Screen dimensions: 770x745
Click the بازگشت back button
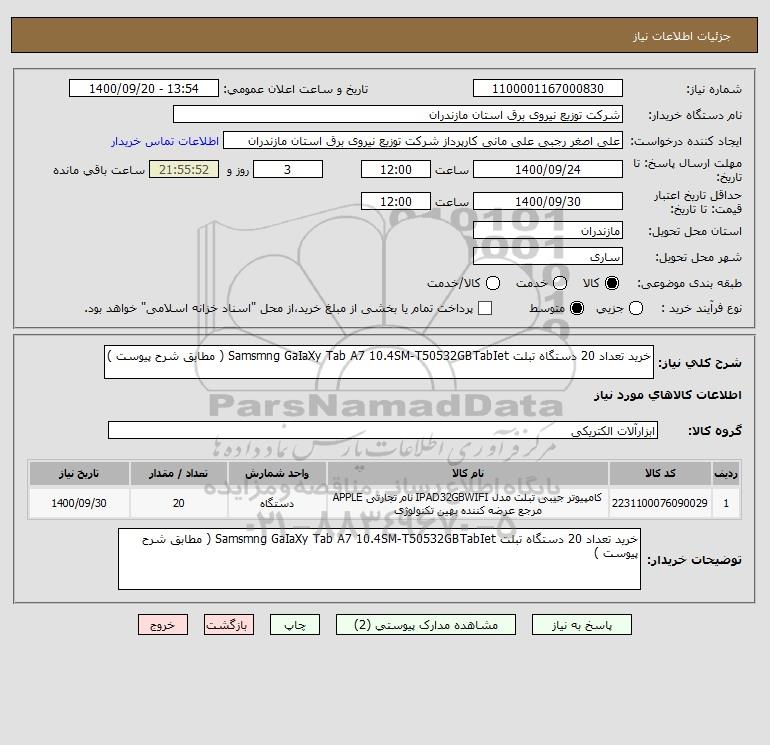point(229,625)
